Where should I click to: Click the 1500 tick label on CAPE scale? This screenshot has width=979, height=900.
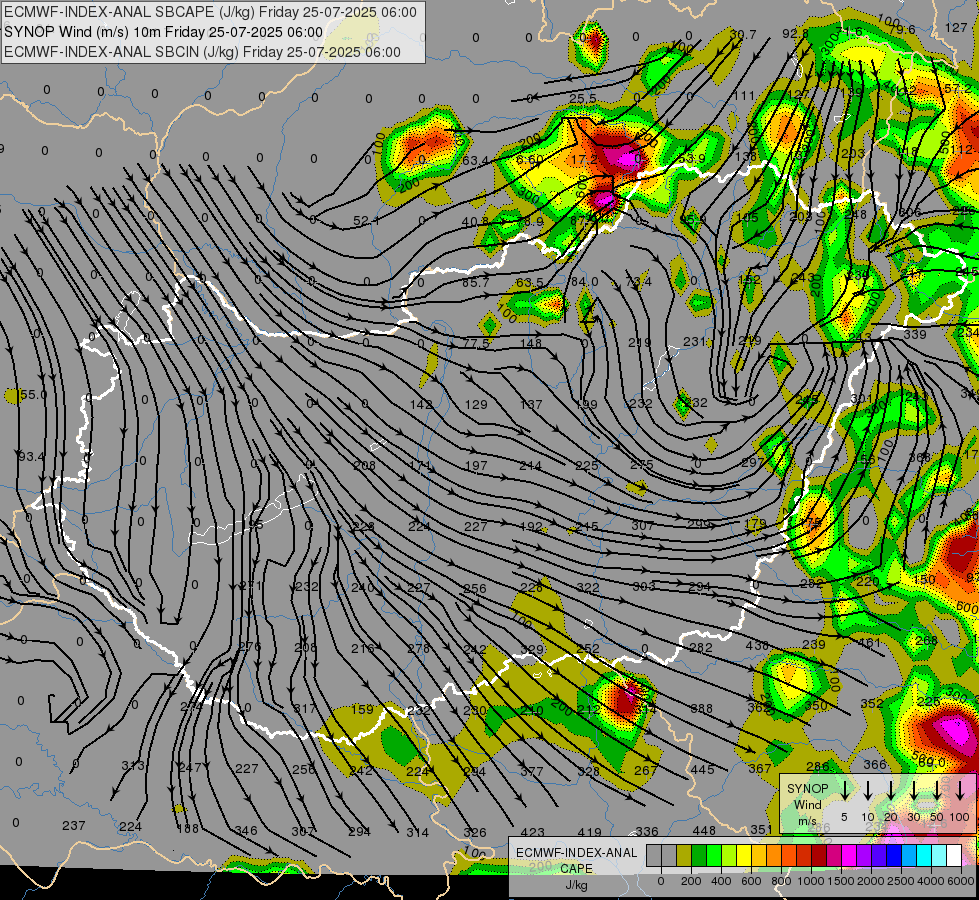pos(841,881)
